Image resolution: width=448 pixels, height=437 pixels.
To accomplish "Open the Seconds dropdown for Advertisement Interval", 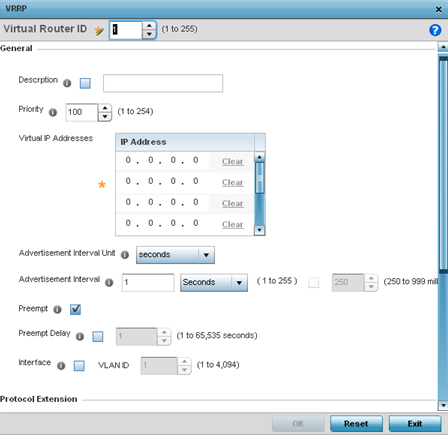I will (214, 282).
